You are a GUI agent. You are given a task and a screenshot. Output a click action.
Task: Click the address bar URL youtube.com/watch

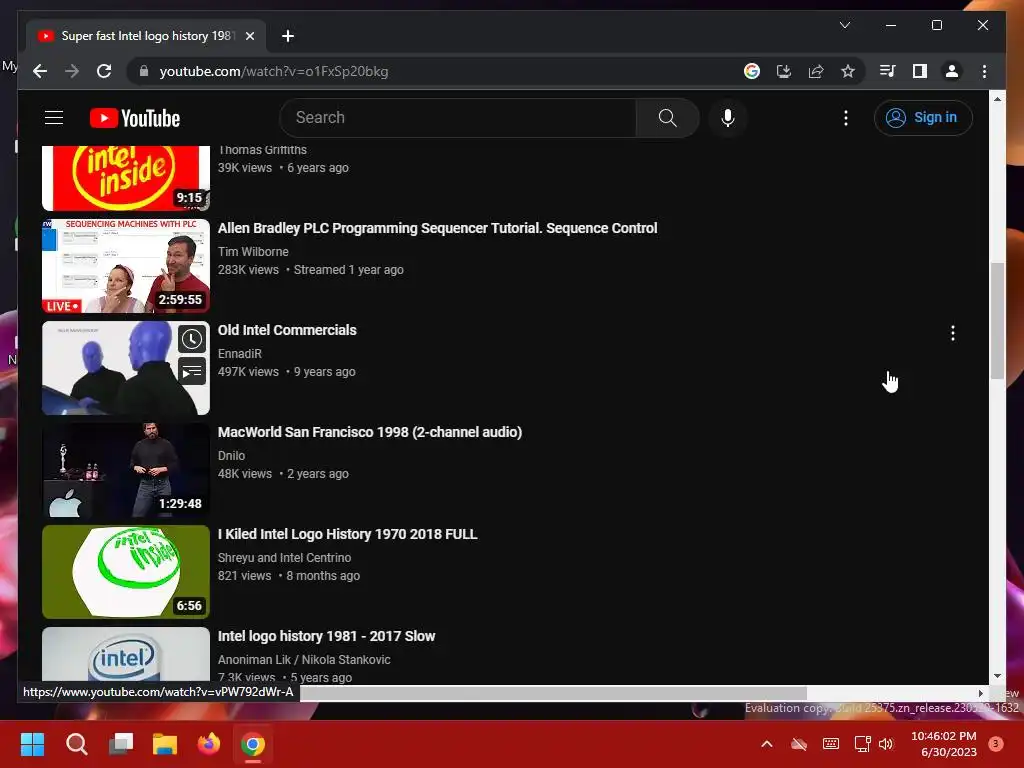pyautogui.click(x=274, y=71)
